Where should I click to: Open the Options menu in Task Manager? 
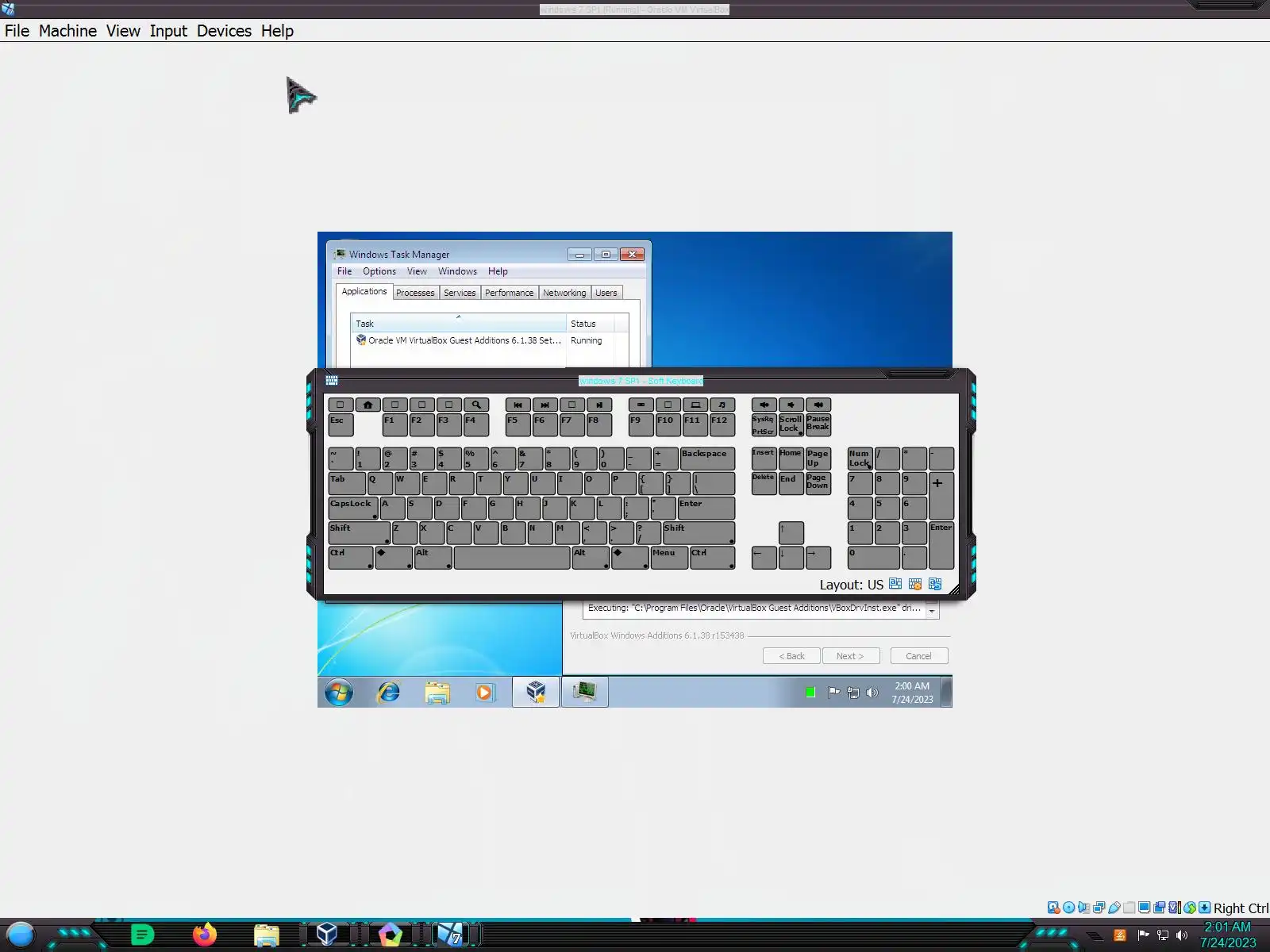coord(379,271)
